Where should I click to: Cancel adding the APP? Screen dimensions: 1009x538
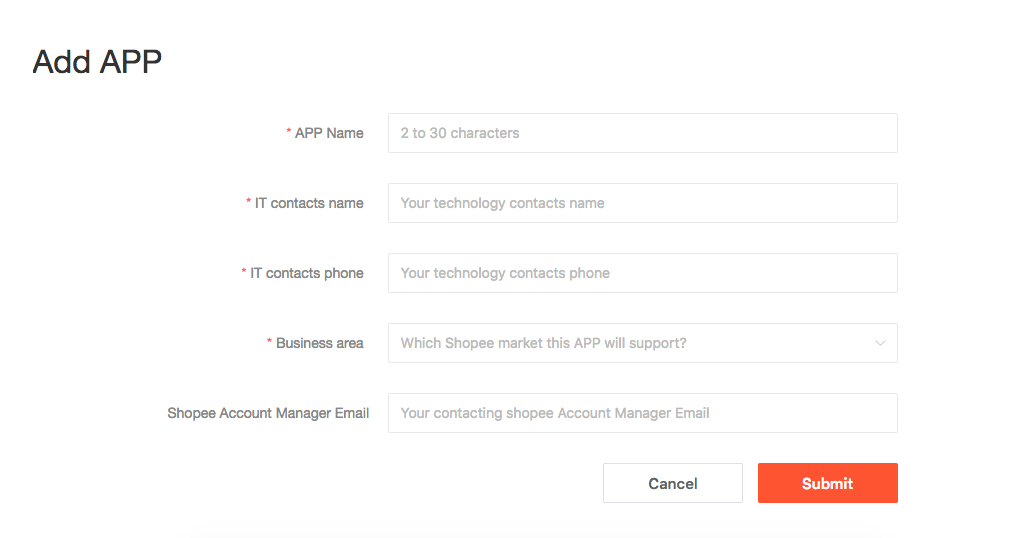coord(672,483)
